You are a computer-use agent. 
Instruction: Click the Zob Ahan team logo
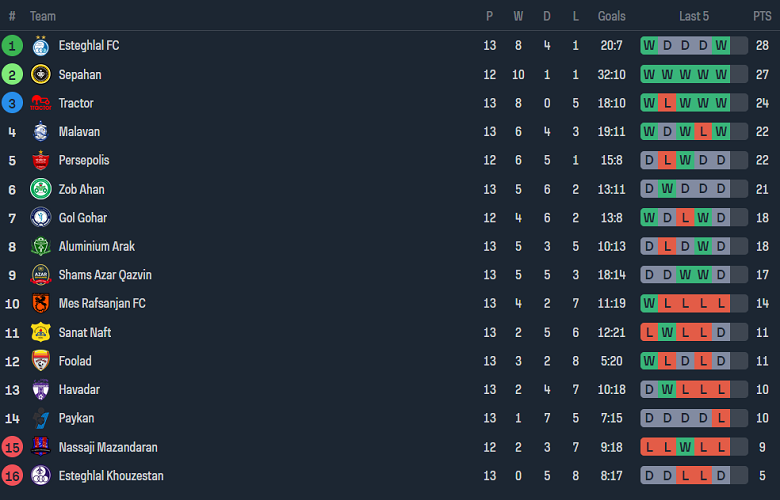point(40,189)
